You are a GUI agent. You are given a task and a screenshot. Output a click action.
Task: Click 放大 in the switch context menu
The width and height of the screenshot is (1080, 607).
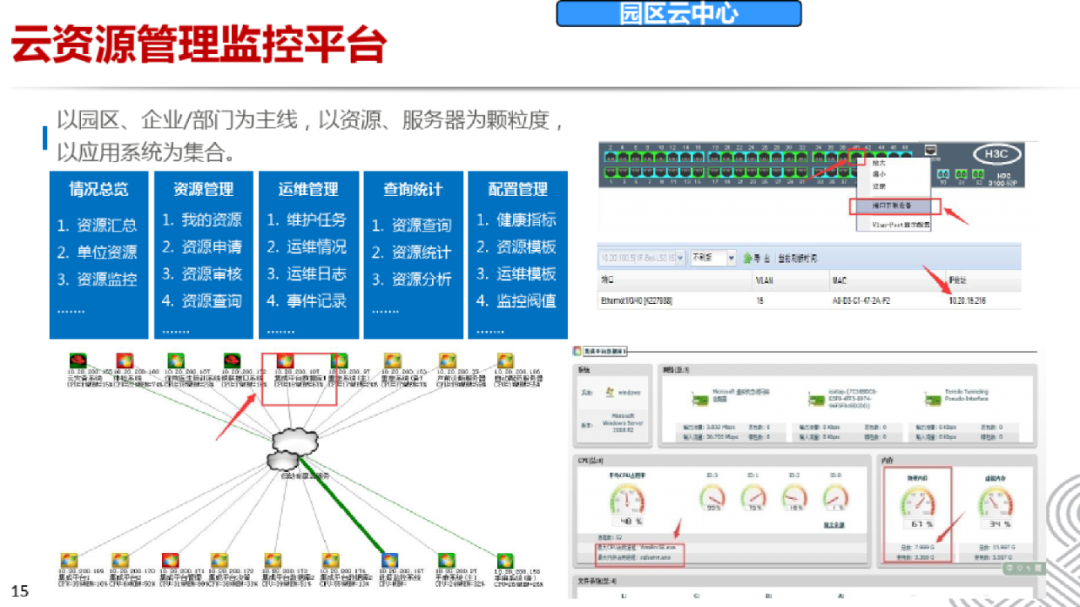pos(878,163)
